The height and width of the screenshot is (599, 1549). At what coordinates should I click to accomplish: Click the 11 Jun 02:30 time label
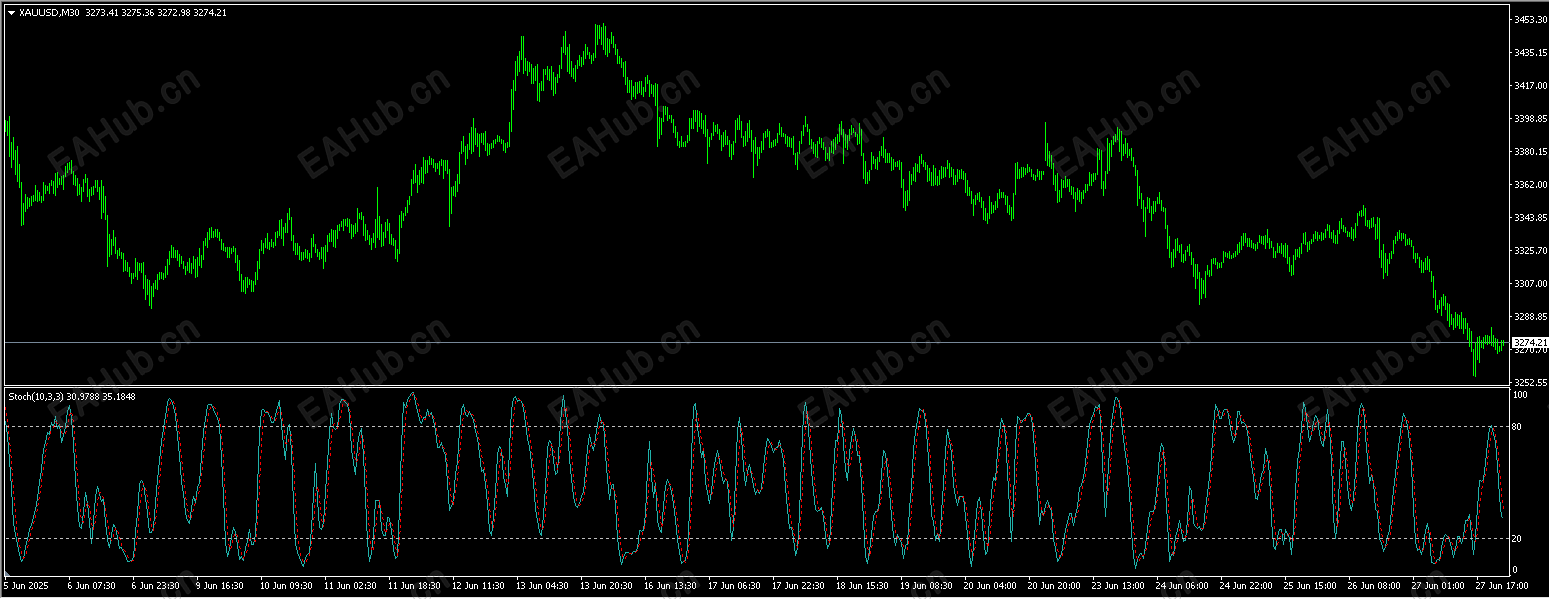[350, 586]
